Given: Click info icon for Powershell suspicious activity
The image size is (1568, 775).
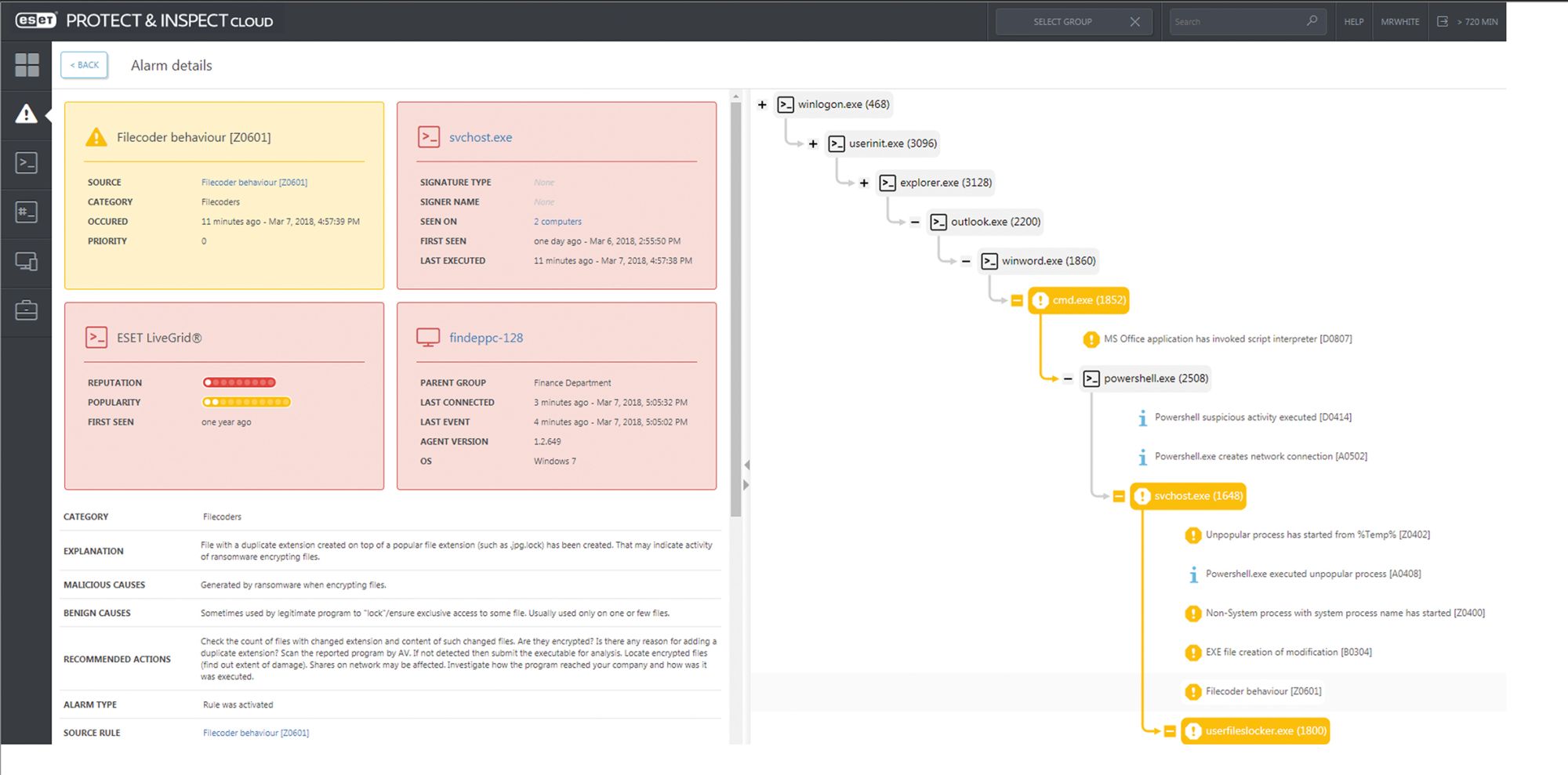Looking at the screenshot, I should click(x=1142, y=418).
